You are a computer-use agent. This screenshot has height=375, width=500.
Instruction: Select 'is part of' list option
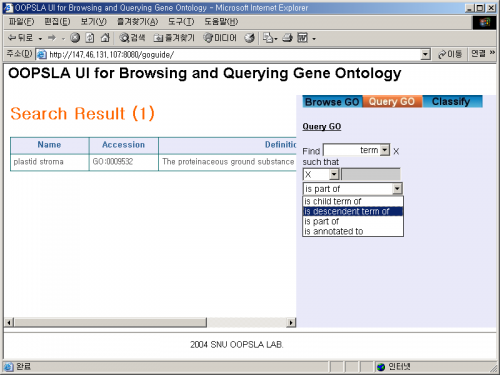pyautogui.click(x=353, y=221)
